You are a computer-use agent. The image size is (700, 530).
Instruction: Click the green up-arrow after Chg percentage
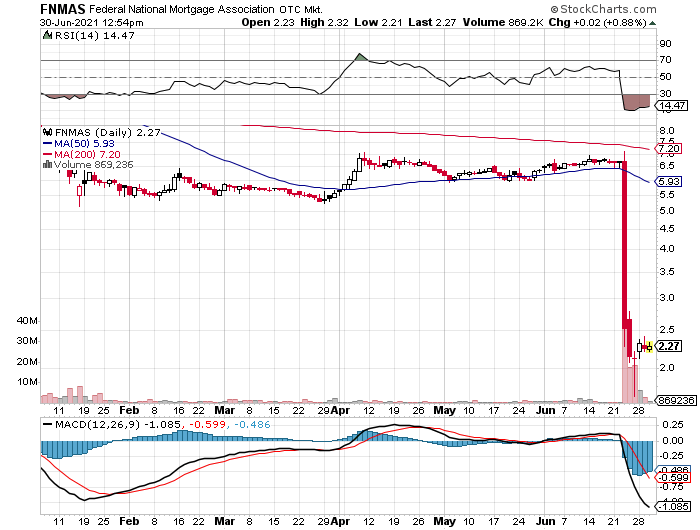[x=652, y=23]
